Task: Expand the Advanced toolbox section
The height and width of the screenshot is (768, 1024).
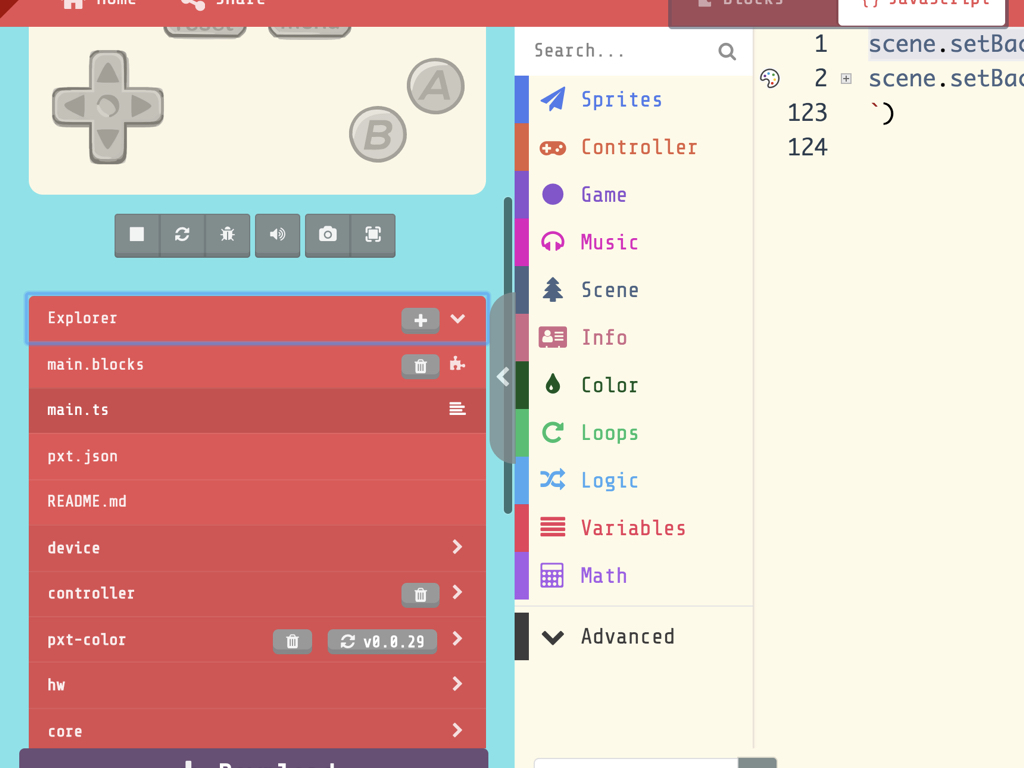Action: pos(633,637)
